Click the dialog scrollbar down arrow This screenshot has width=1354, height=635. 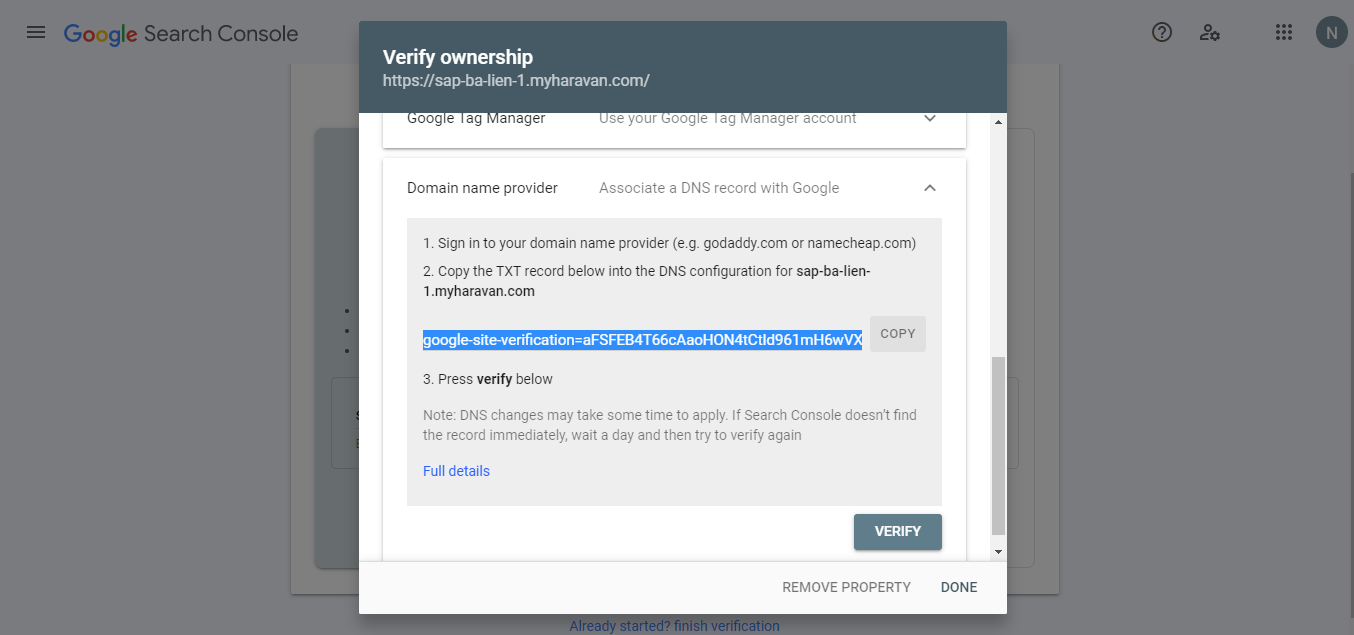coord(998,551)
